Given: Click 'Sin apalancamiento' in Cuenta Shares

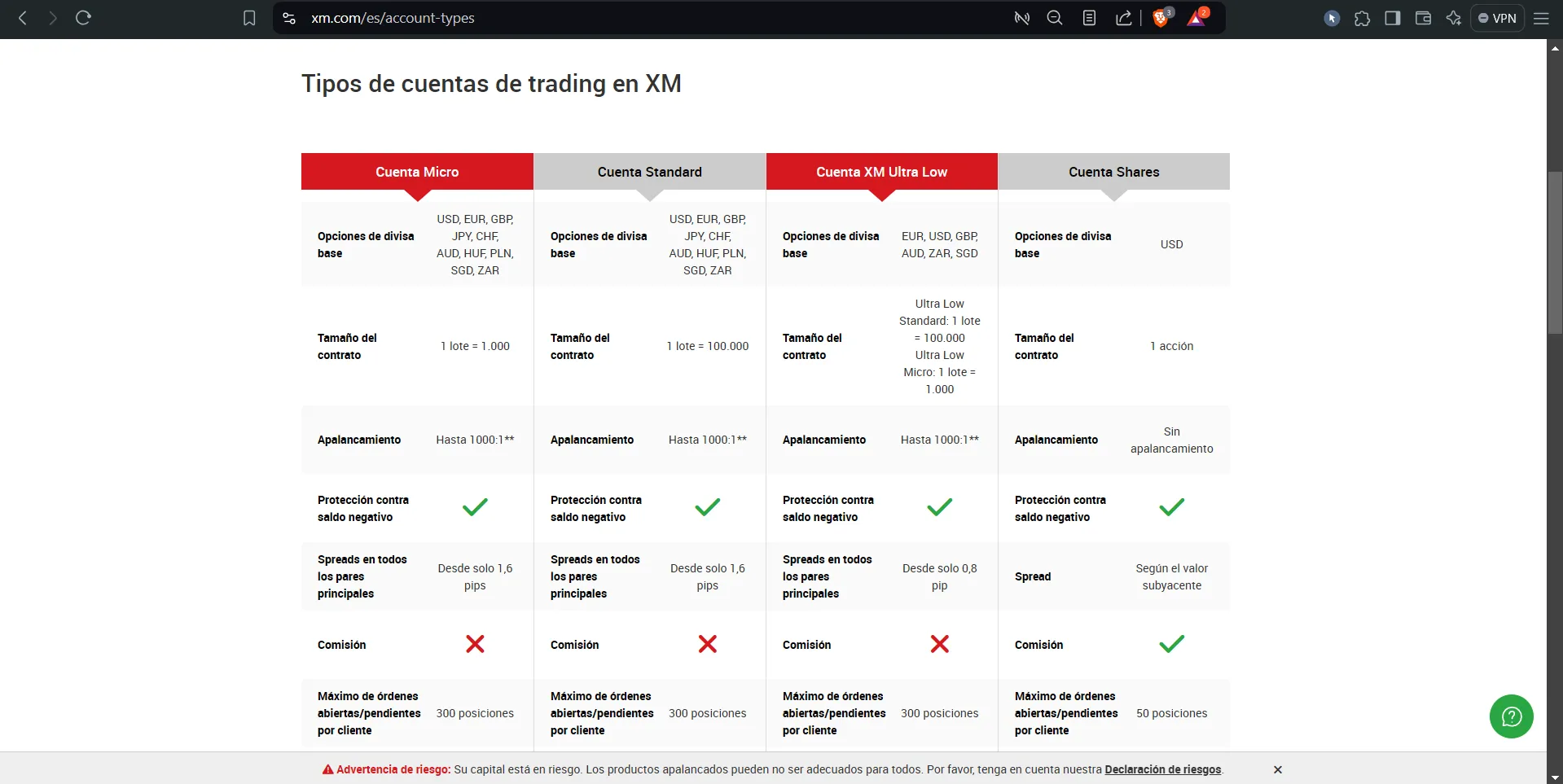Looking at the screenshot, I should 1172,440.
